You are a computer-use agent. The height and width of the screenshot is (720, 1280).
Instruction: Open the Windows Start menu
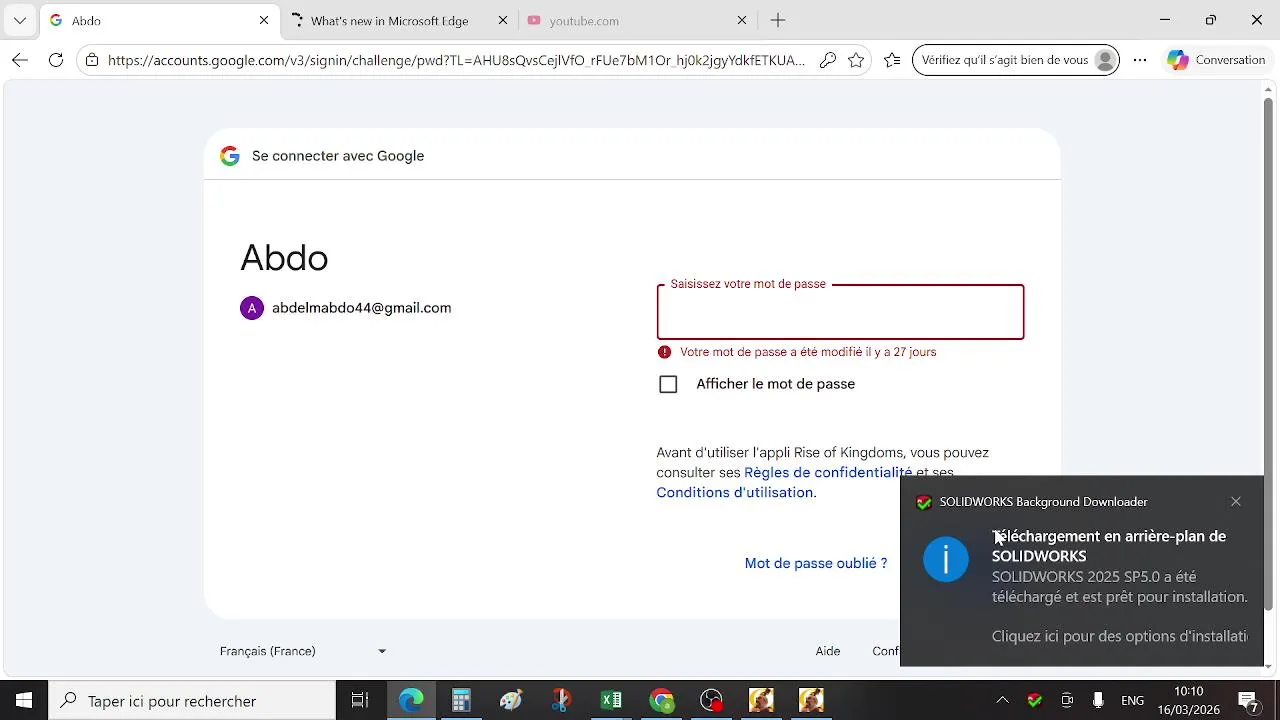click(24, 701)
